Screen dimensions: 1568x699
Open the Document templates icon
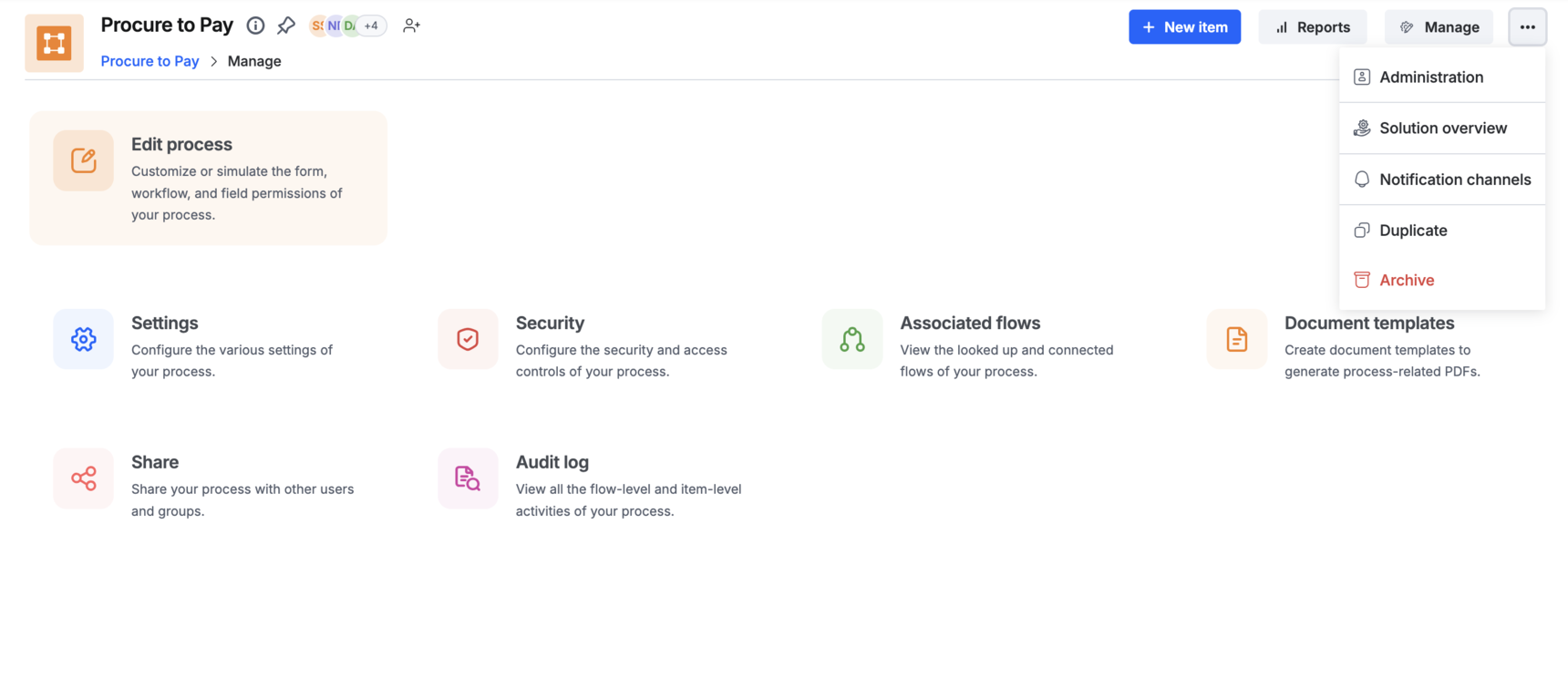click(x=1237, y=339)
